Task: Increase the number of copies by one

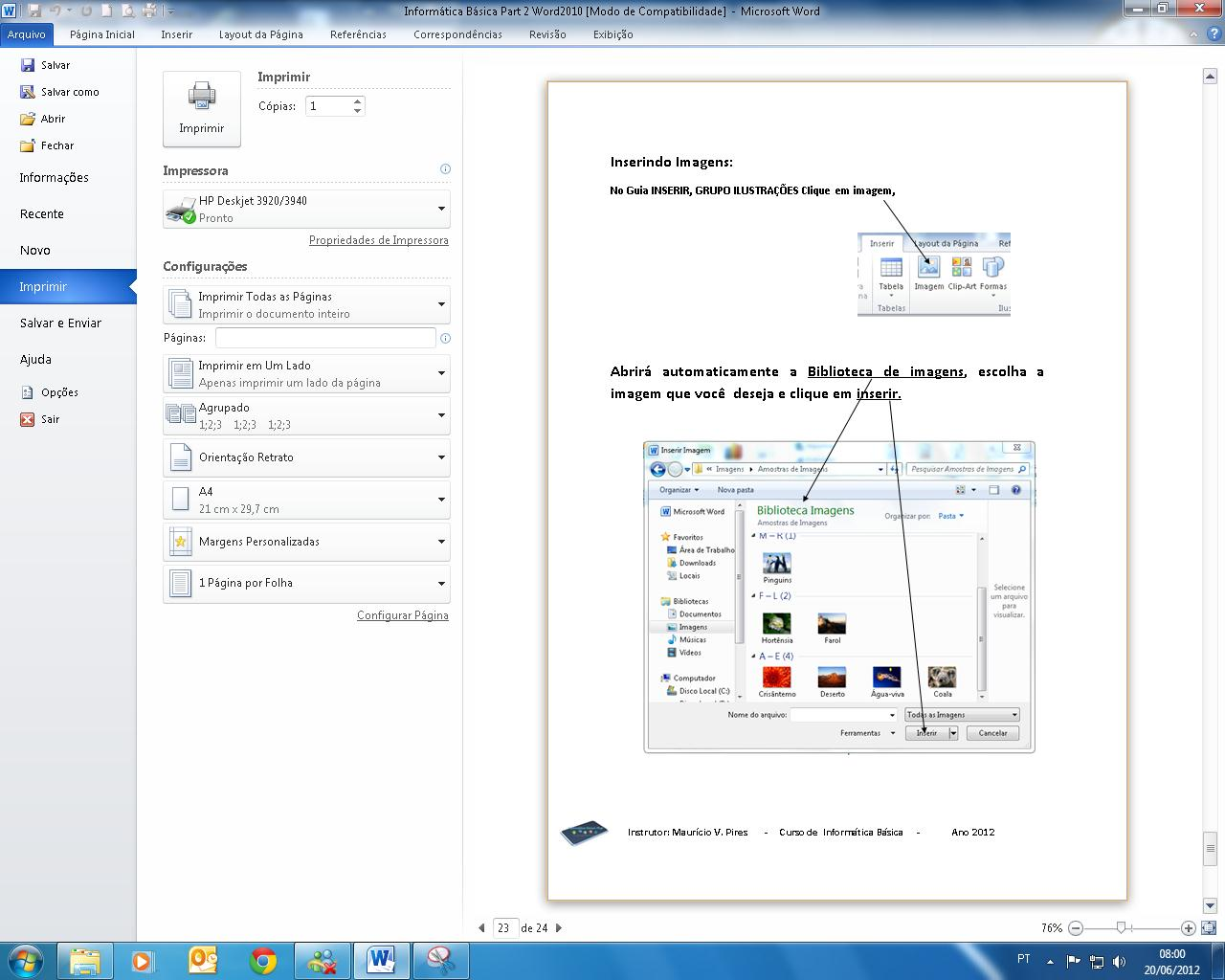Action: coord(357,101)
